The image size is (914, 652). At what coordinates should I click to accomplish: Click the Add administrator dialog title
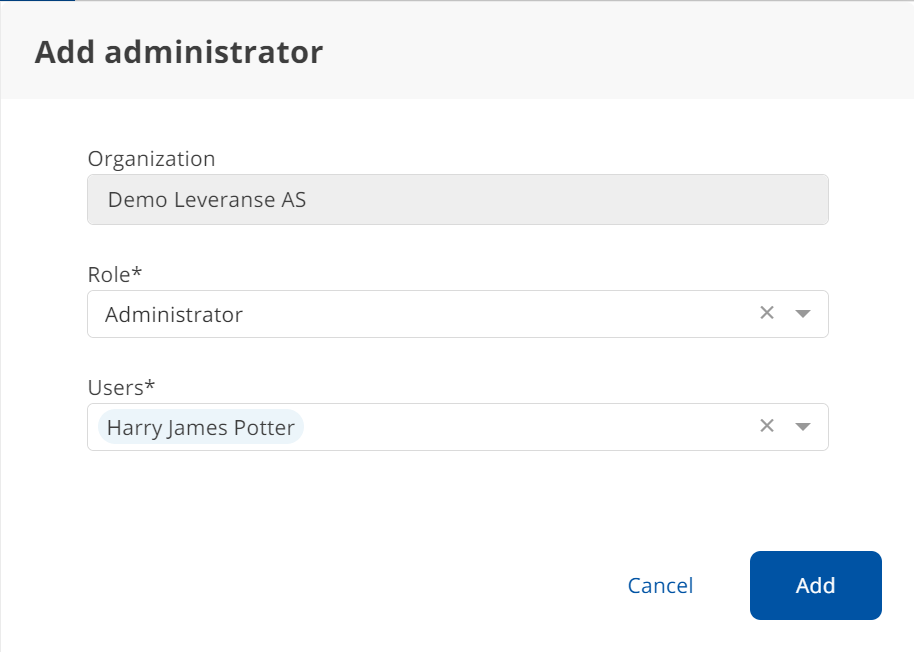179,52
